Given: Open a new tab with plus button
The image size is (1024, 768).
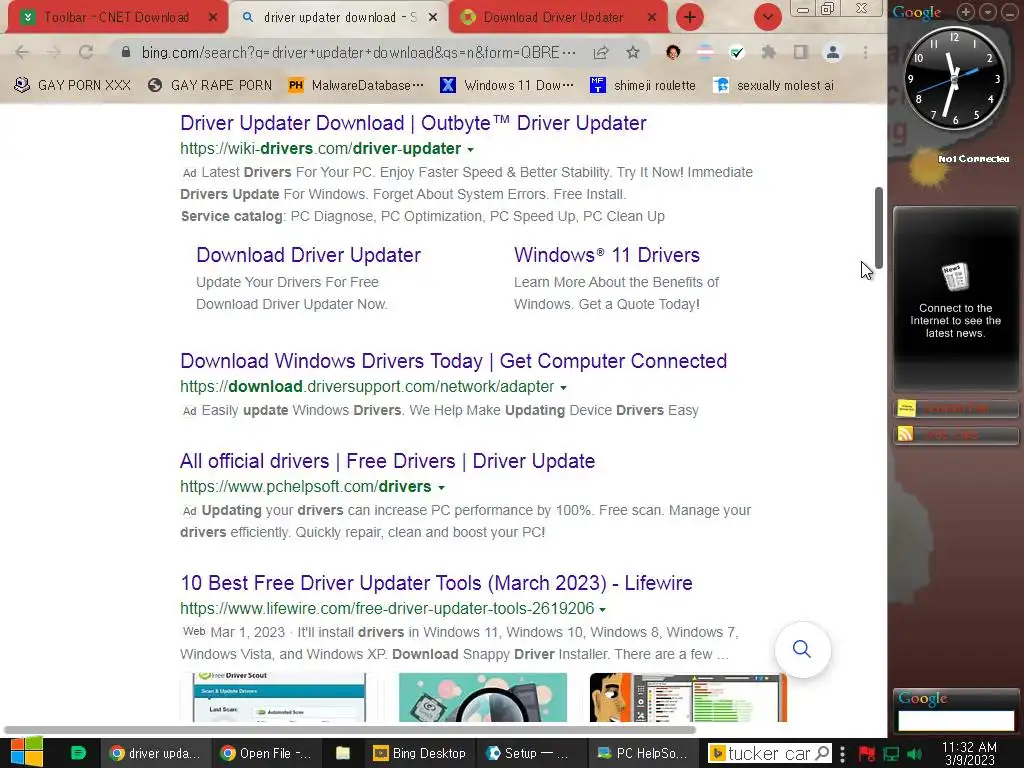Looking at the screenshot, I should tap(690, 18).
